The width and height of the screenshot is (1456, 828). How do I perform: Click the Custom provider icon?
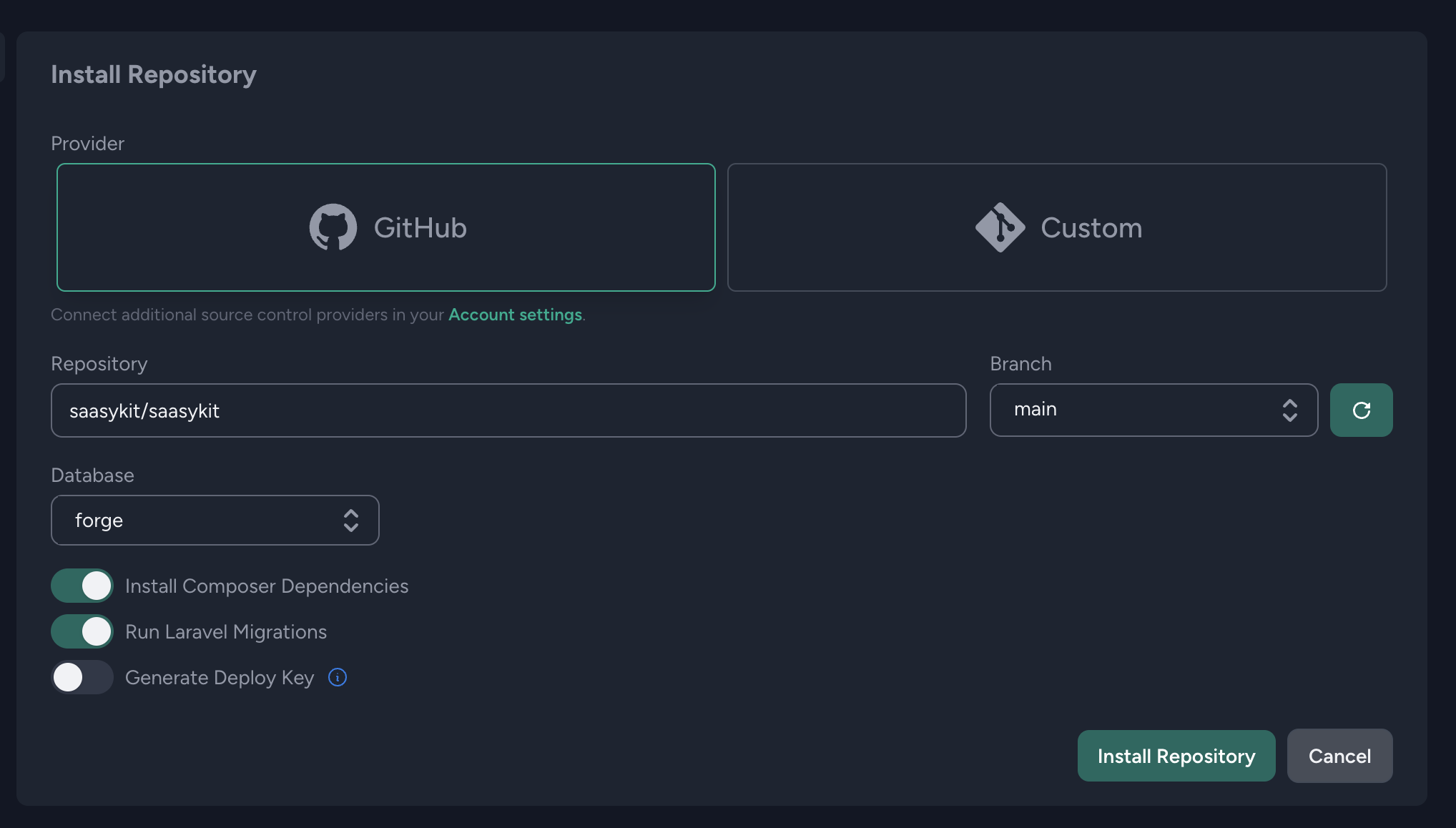(1000, 226)
